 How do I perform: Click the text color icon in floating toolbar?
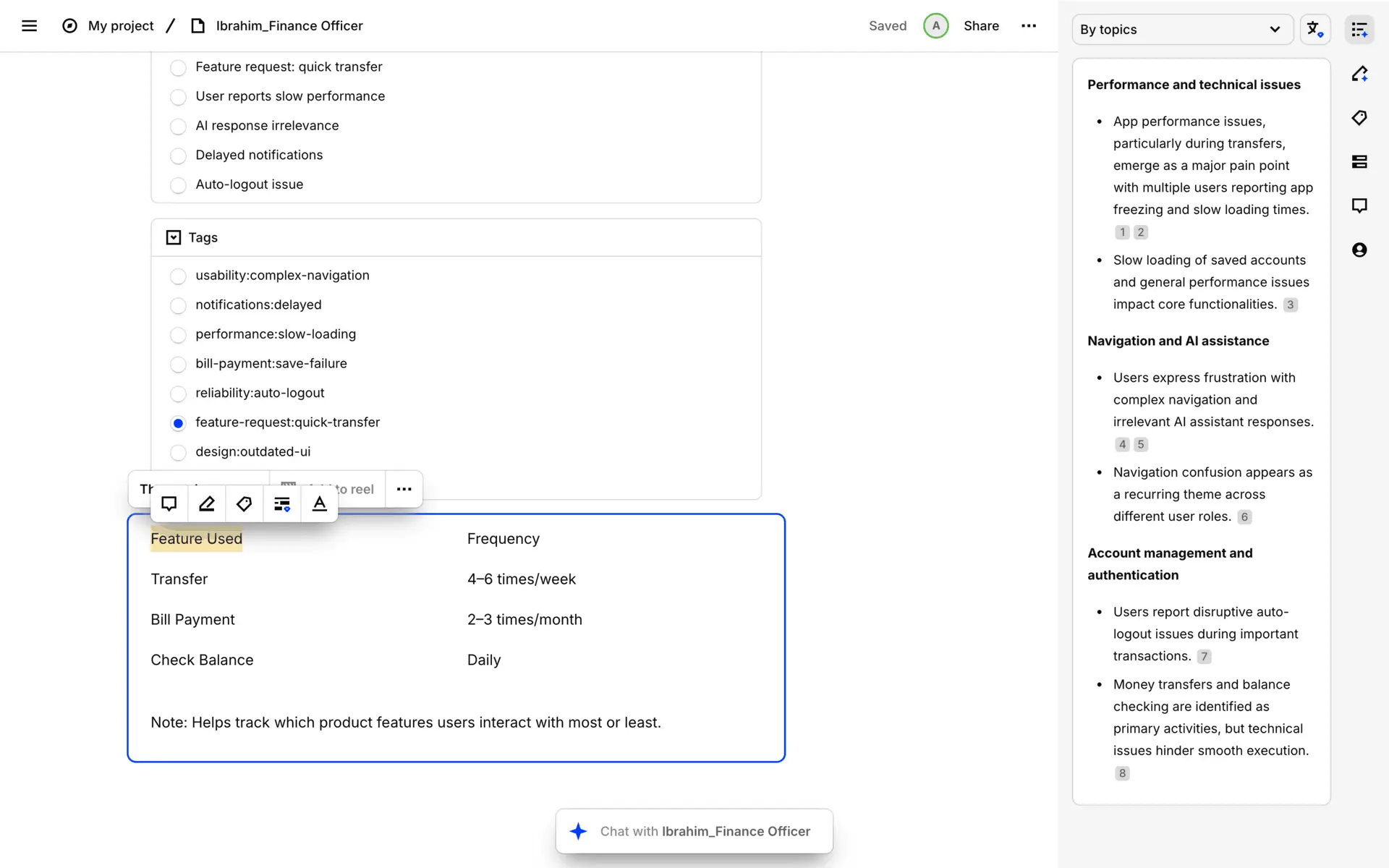(x=319, y=504)
